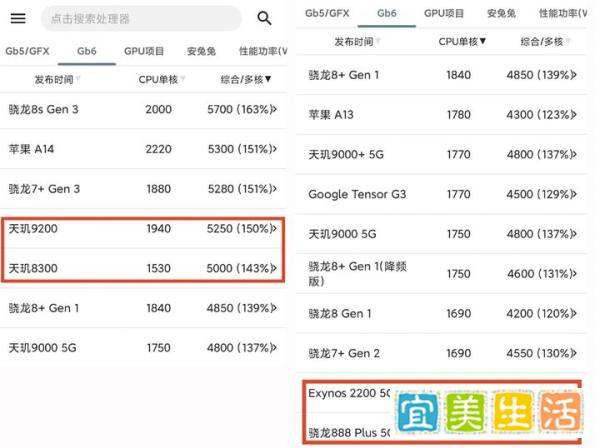This screenshot has width=600, height=448.
Task: Select the Exynos 2200 processor name
Action: [x=349, y=393]
